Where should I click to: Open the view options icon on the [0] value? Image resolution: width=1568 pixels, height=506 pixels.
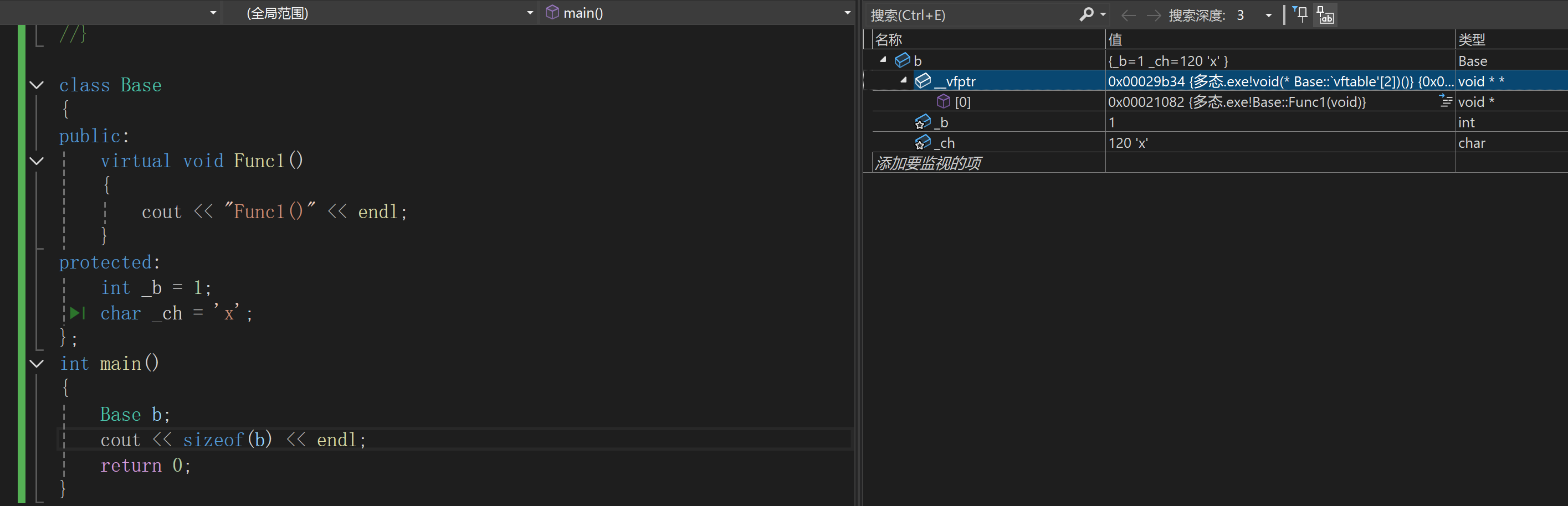(1446, 101)
